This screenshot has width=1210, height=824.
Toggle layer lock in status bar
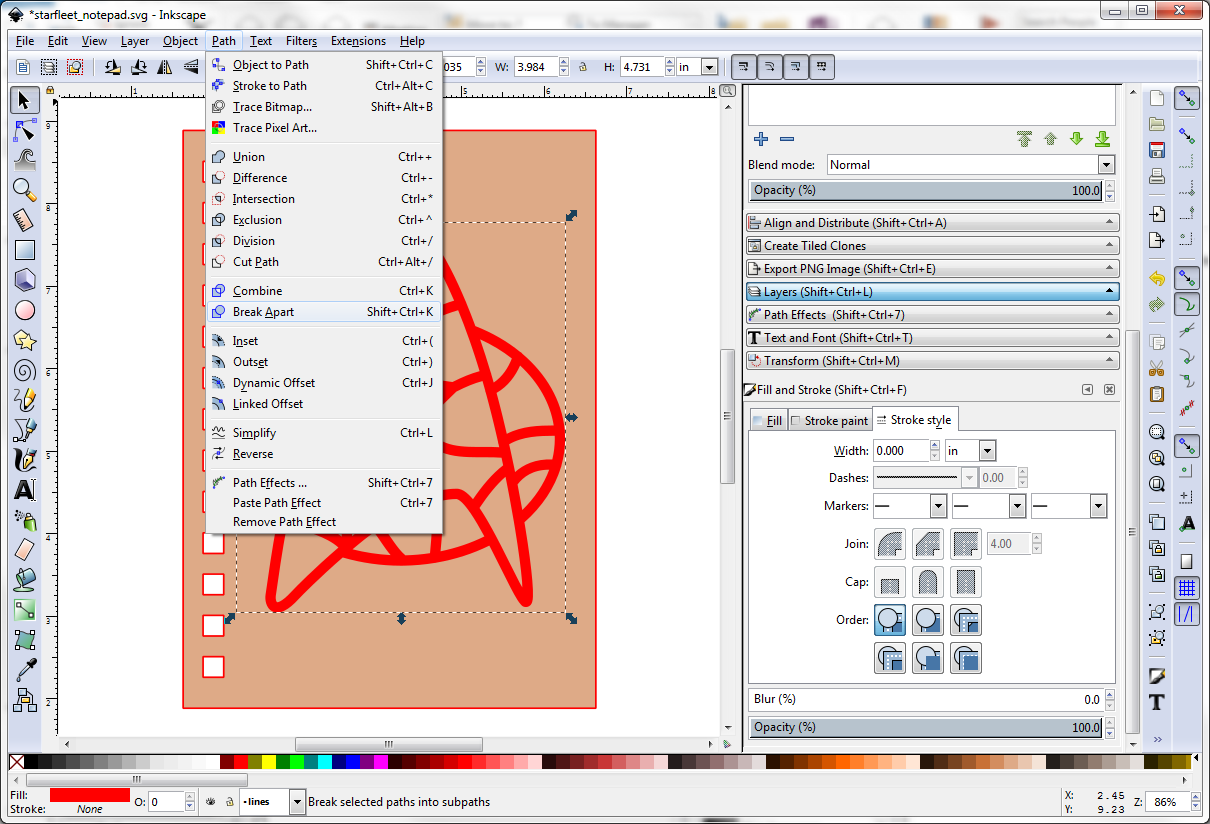(230, 801)
